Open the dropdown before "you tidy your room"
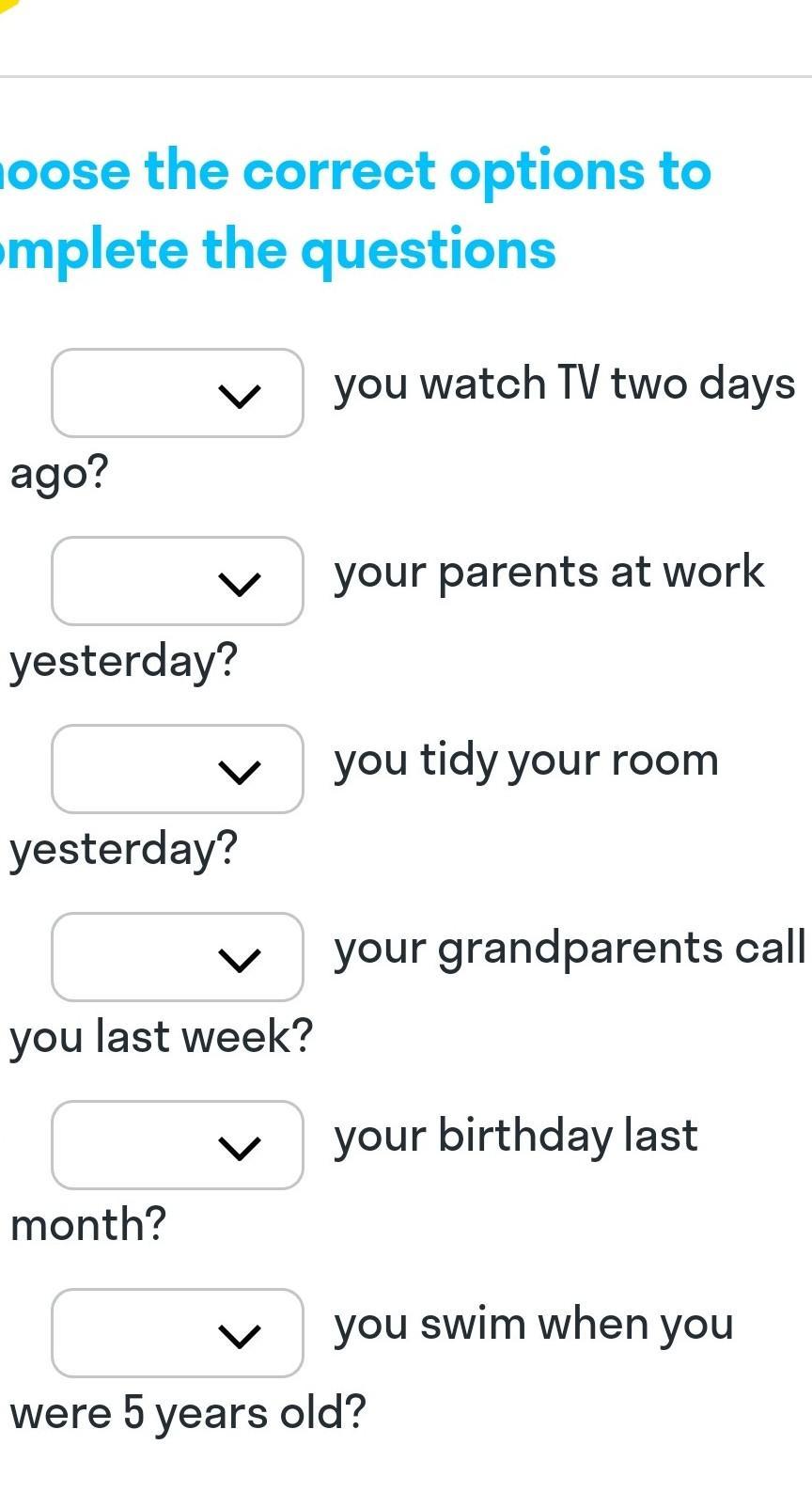Screen dimensions: 812x1492 pos(177,769)
